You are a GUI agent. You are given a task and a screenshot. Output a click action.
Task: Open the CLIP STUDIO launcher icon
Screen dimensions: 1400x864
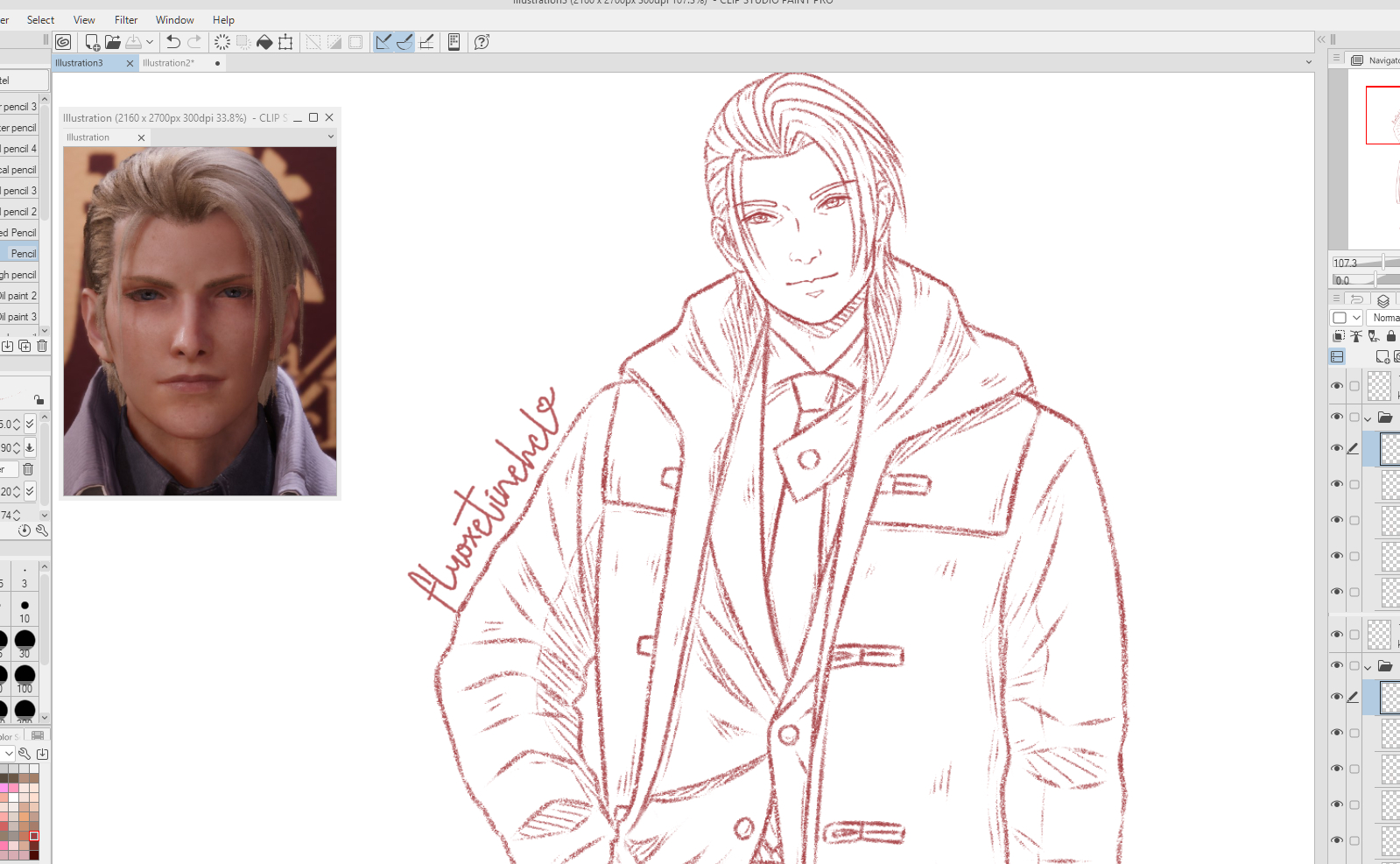pos(63,42)
